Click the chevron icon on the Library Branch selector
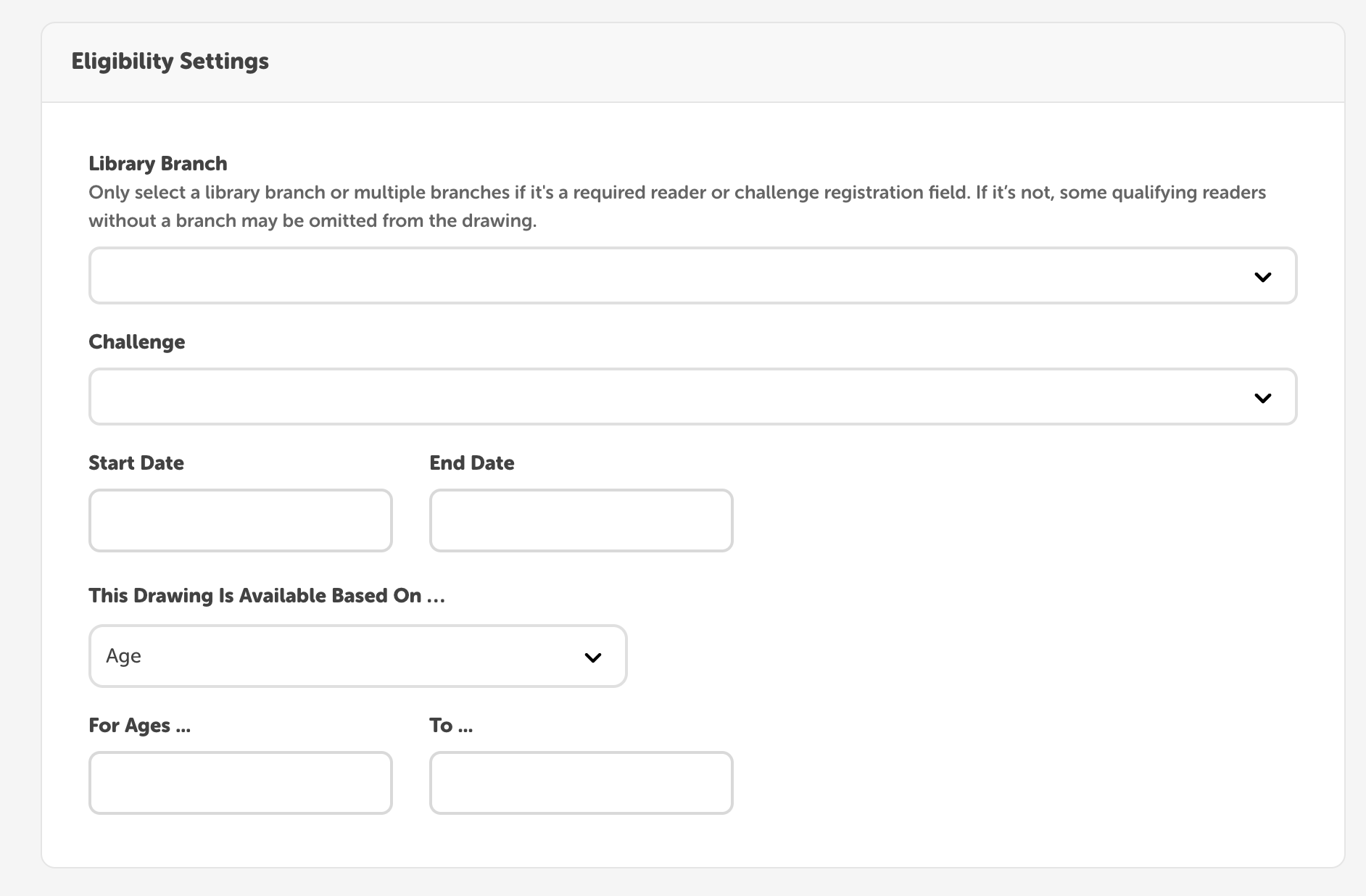The image size is (1366, 896). 1264,275
